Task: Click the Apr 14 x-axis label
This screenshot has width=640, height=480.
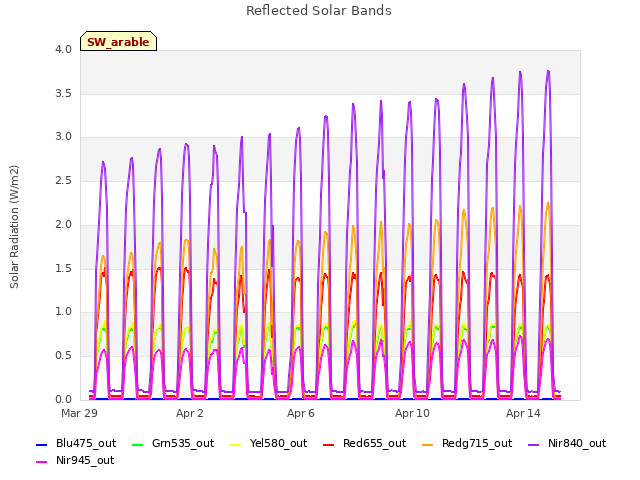Action: (523, 413)
